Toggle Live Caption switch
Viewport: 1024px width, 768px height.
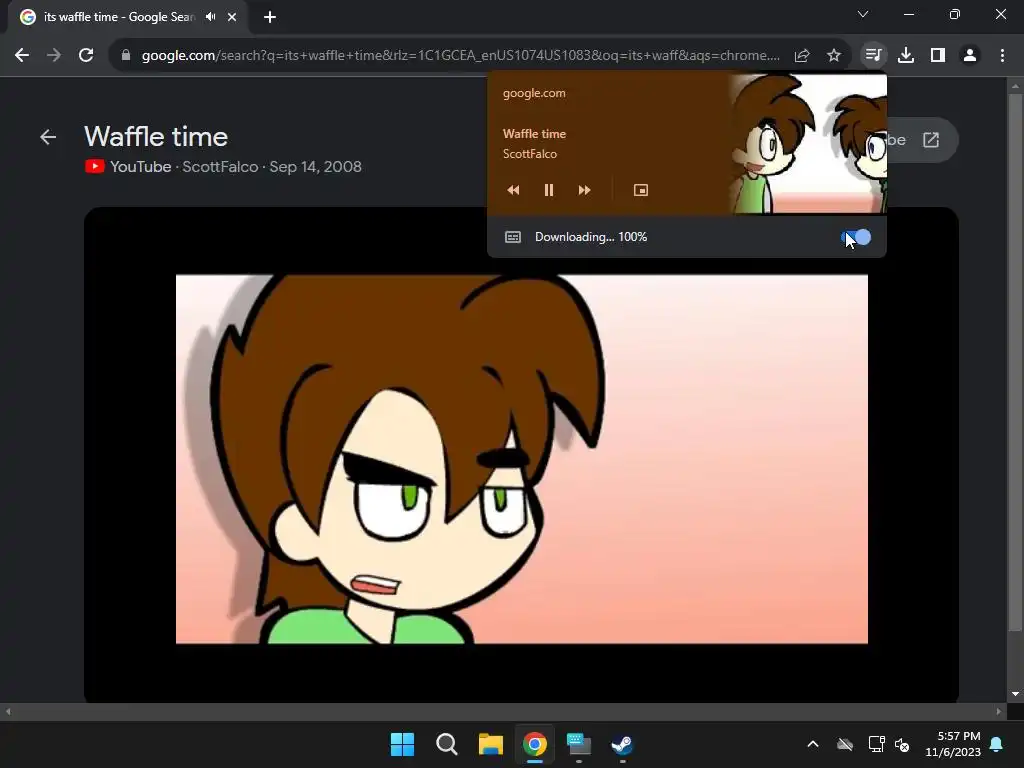[x=856, y=237]
